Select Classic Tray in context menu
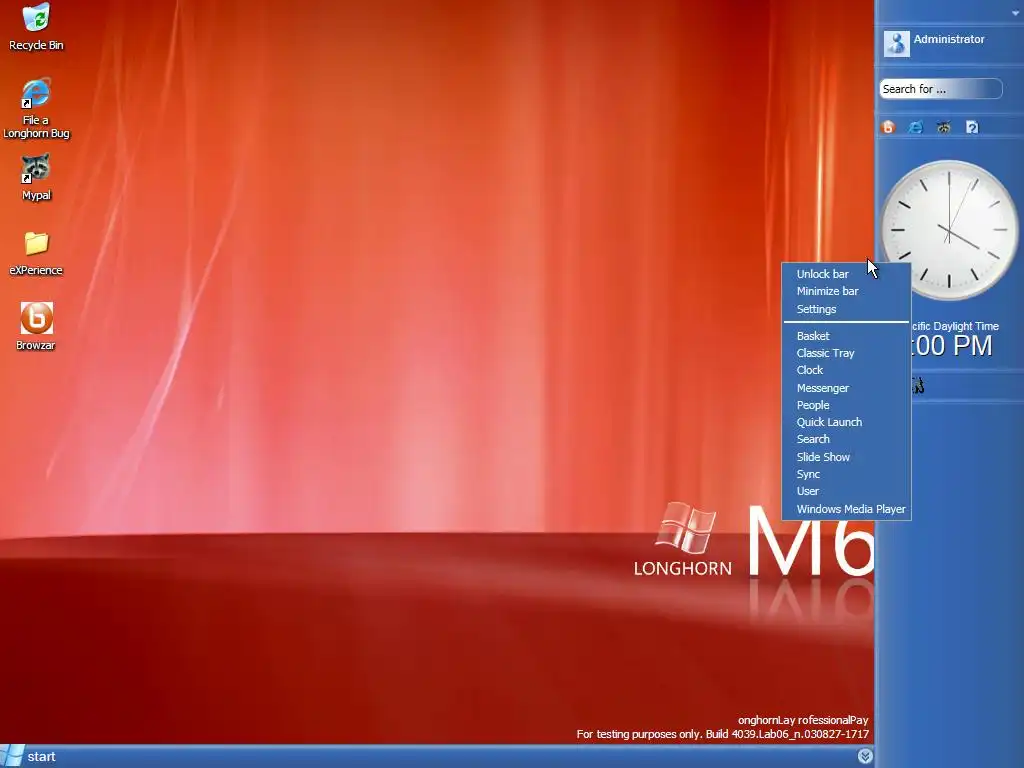Viewport: 1024px width, 768px height. 846,353
